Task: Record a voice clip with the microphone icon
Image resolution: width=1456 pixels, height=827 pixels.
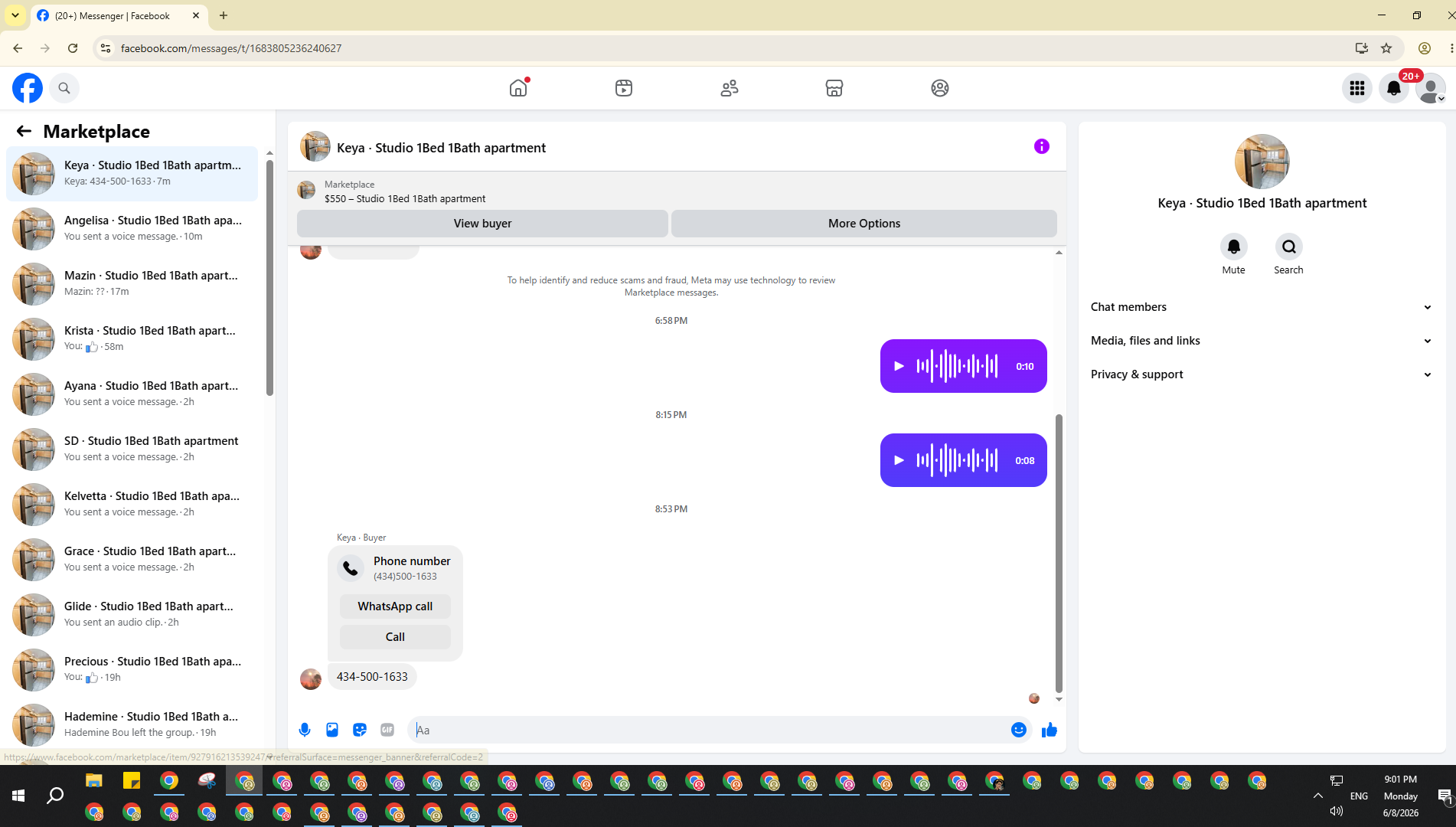Action: [x=305, y=730]
